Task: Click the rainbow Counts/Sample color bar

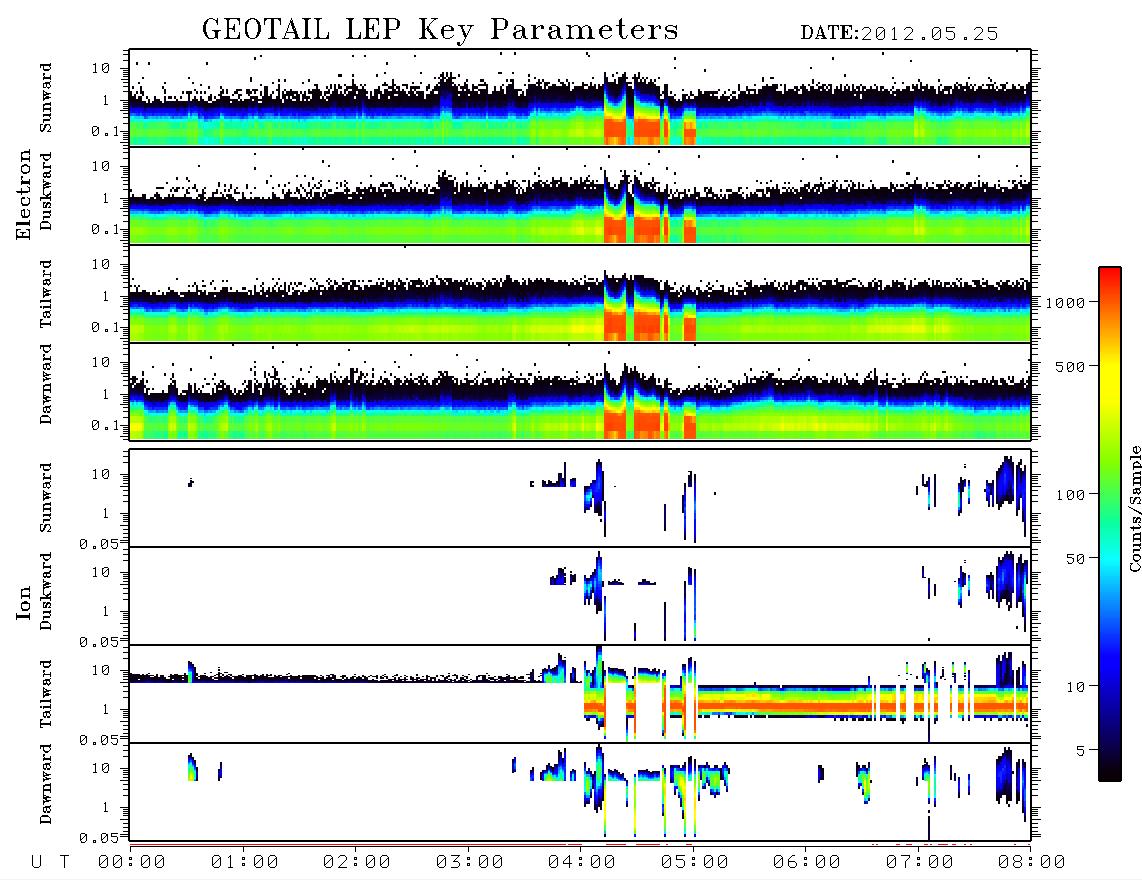Action: [1110, 525]
